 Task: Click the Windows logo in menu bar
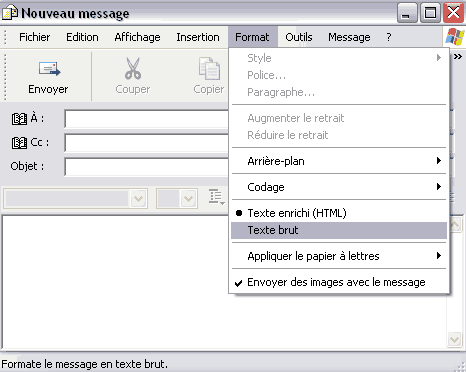(x=455, y=37)
